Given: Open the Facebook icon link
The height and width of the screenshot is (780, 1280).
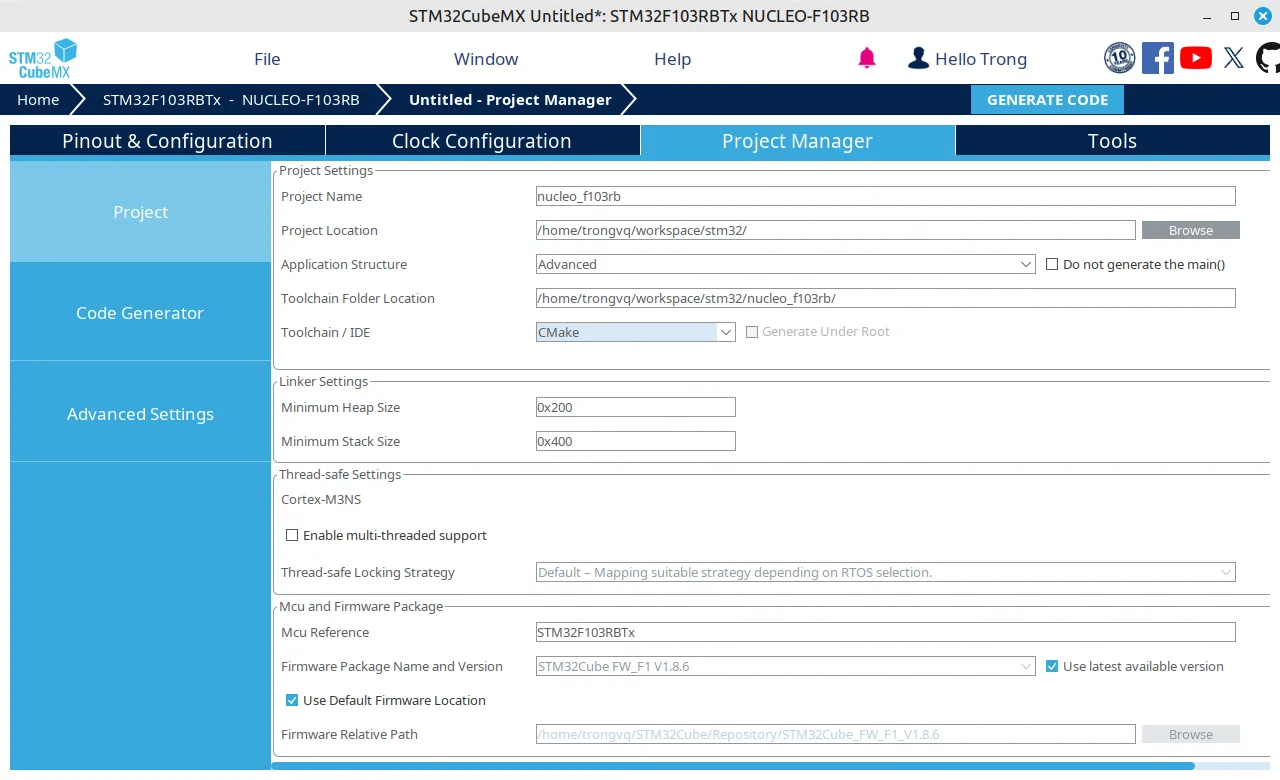Looking at the screenshot, I should point(1158,58).
